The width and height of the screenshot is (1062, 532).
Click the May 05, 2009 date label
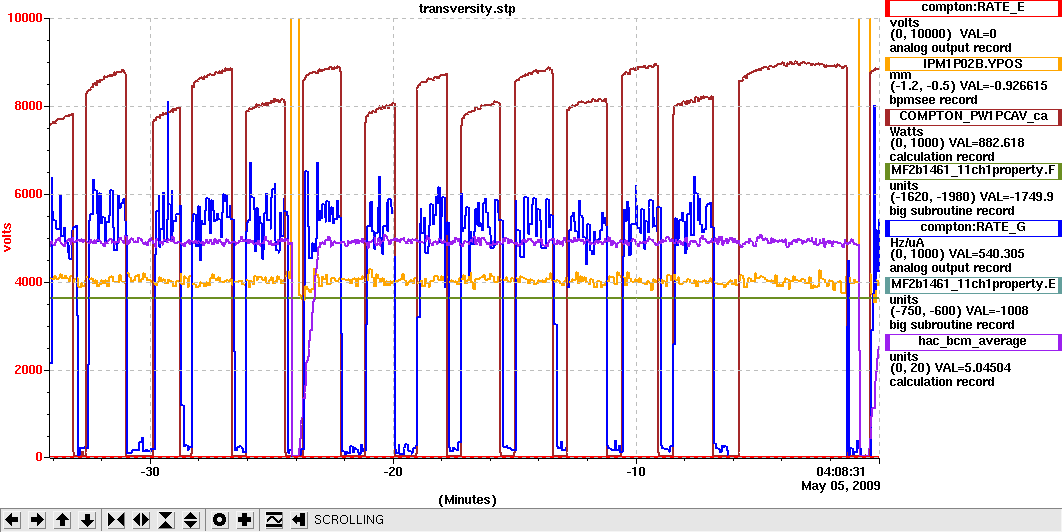840,486
